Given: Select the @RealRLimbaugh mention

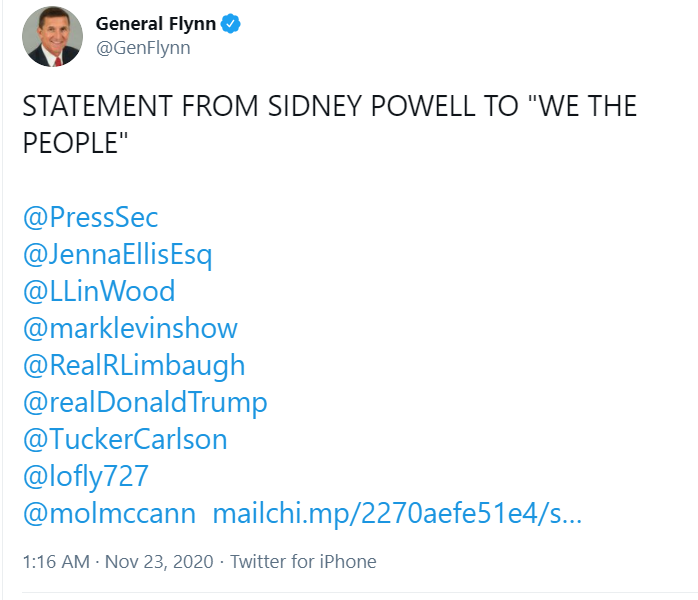Looking at the screenshot, I should click(134, 366).
